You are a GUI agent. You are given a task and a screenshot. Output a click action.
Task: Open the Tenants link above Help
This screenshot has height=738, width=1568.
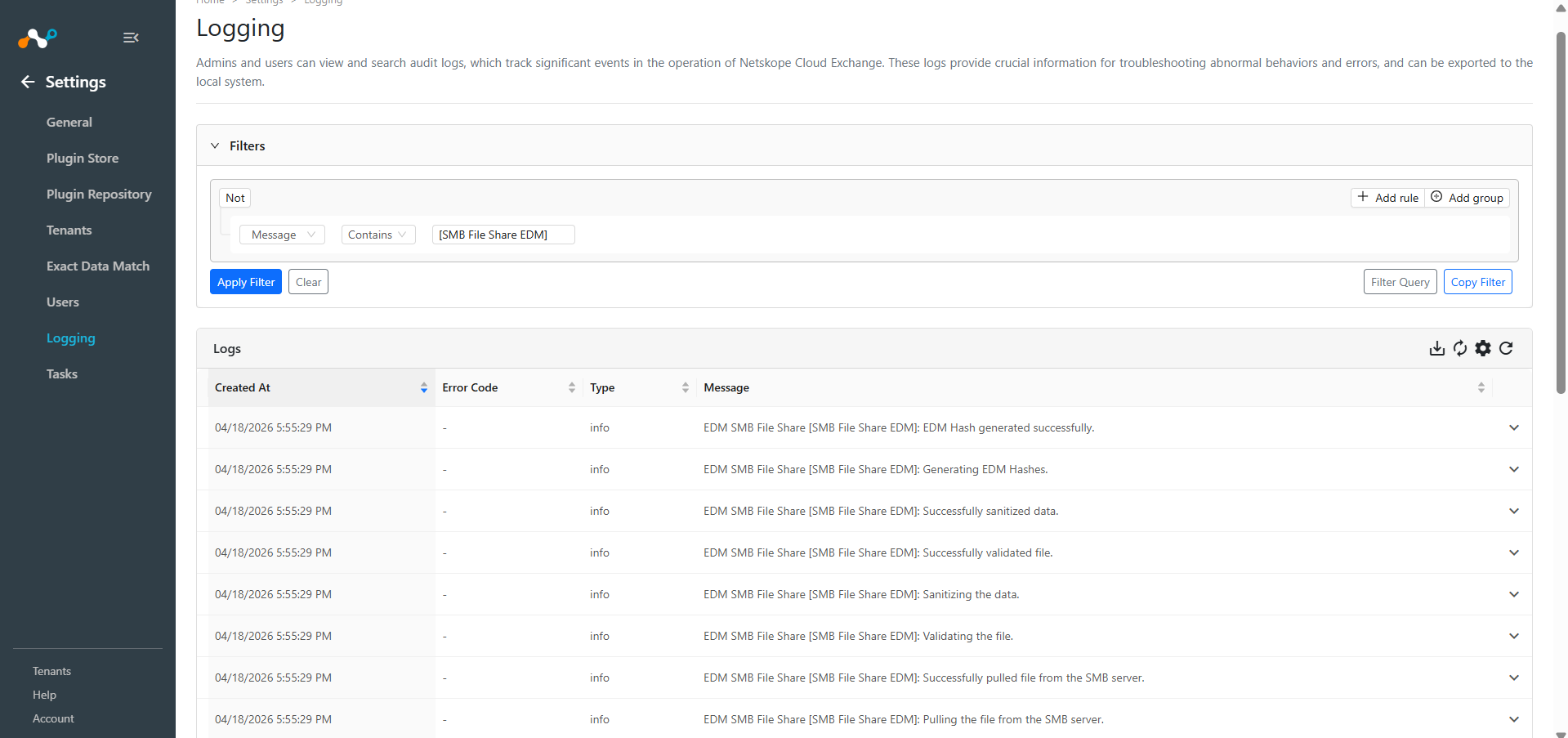pos(51,671)
